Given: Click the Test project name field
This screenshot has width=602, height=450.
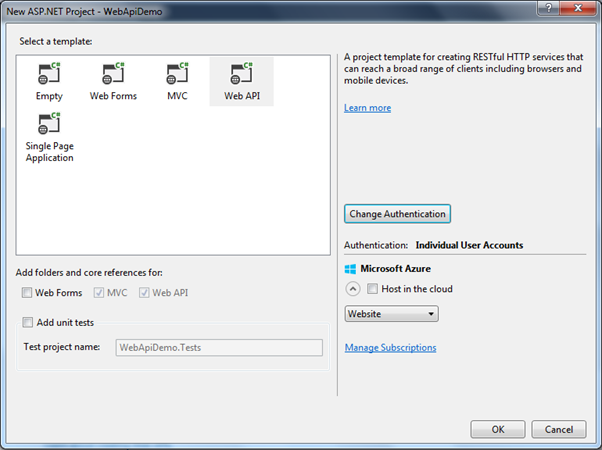Looking at the screenshot, I should pyautogui.click(x=219, y=347).
